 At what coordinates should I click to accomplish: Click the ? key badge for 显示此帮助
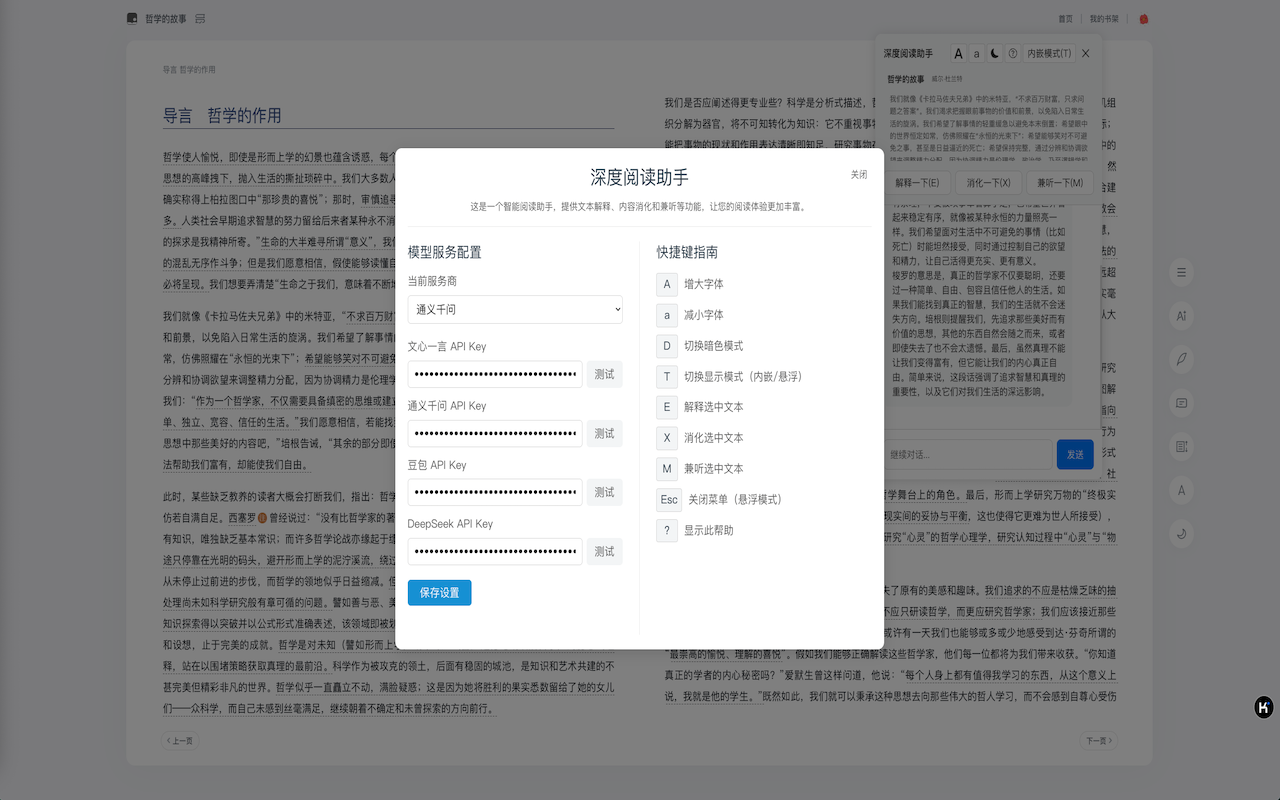pyautogui.click(x=667, y=530)
